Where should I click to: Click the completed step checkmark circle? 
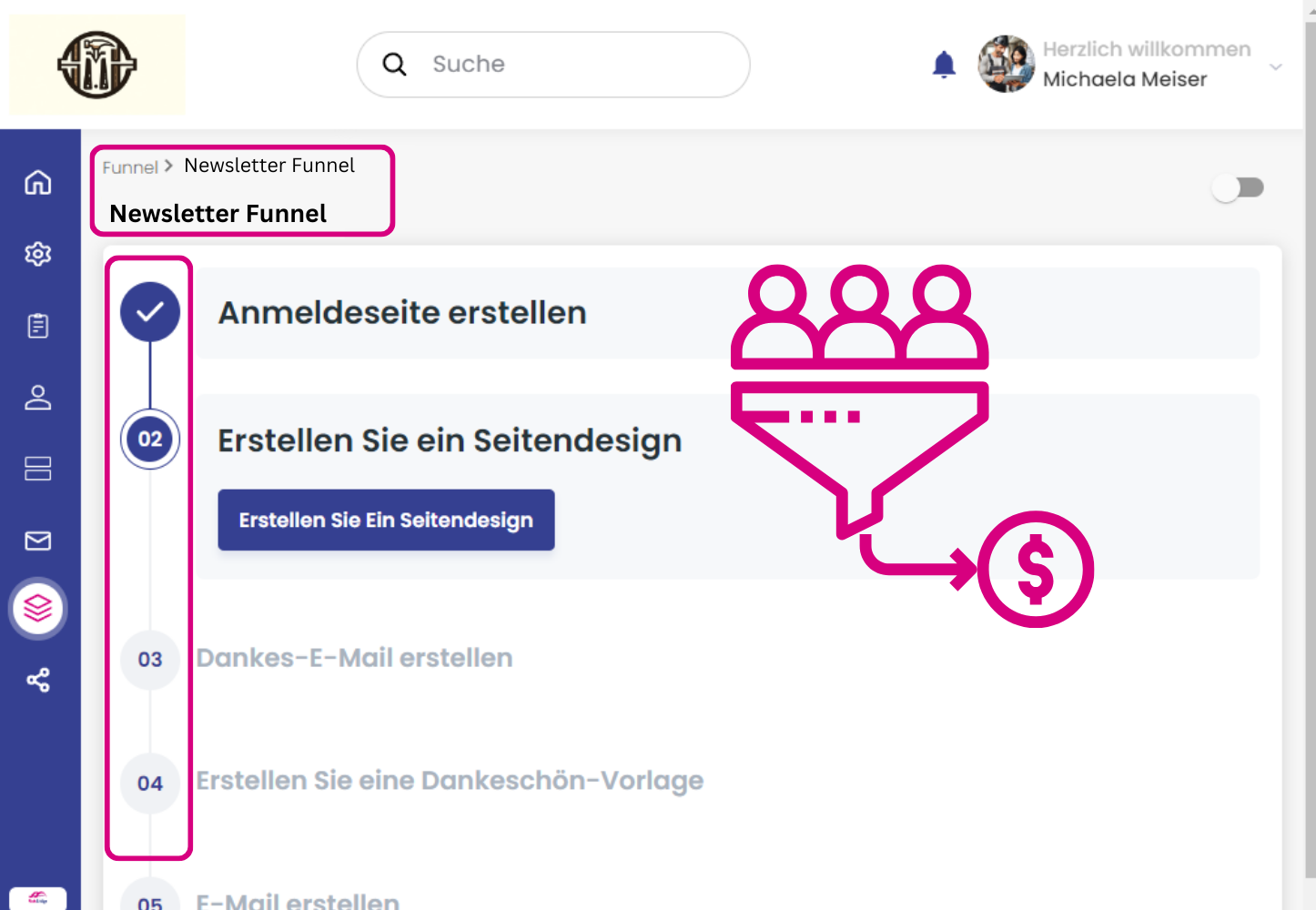click(150, 312)
